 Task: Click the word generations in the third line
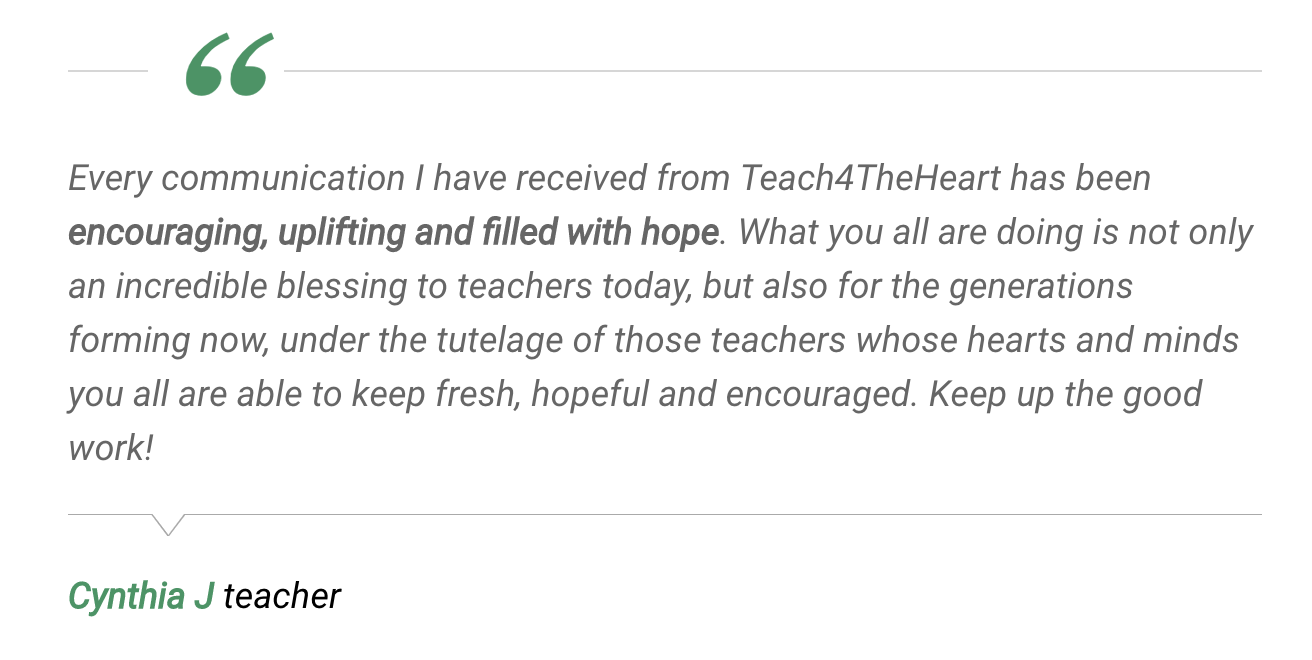[1040, 287]
